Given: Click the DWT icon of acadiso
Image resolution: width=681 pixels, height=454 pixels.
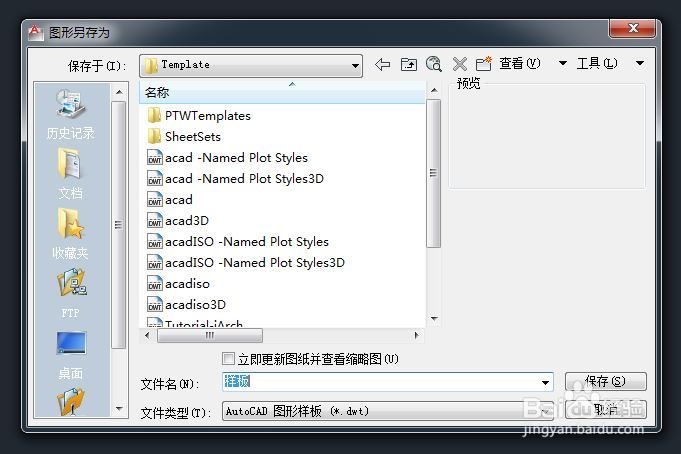Looking at the screenshot, I should coord(155,284).
